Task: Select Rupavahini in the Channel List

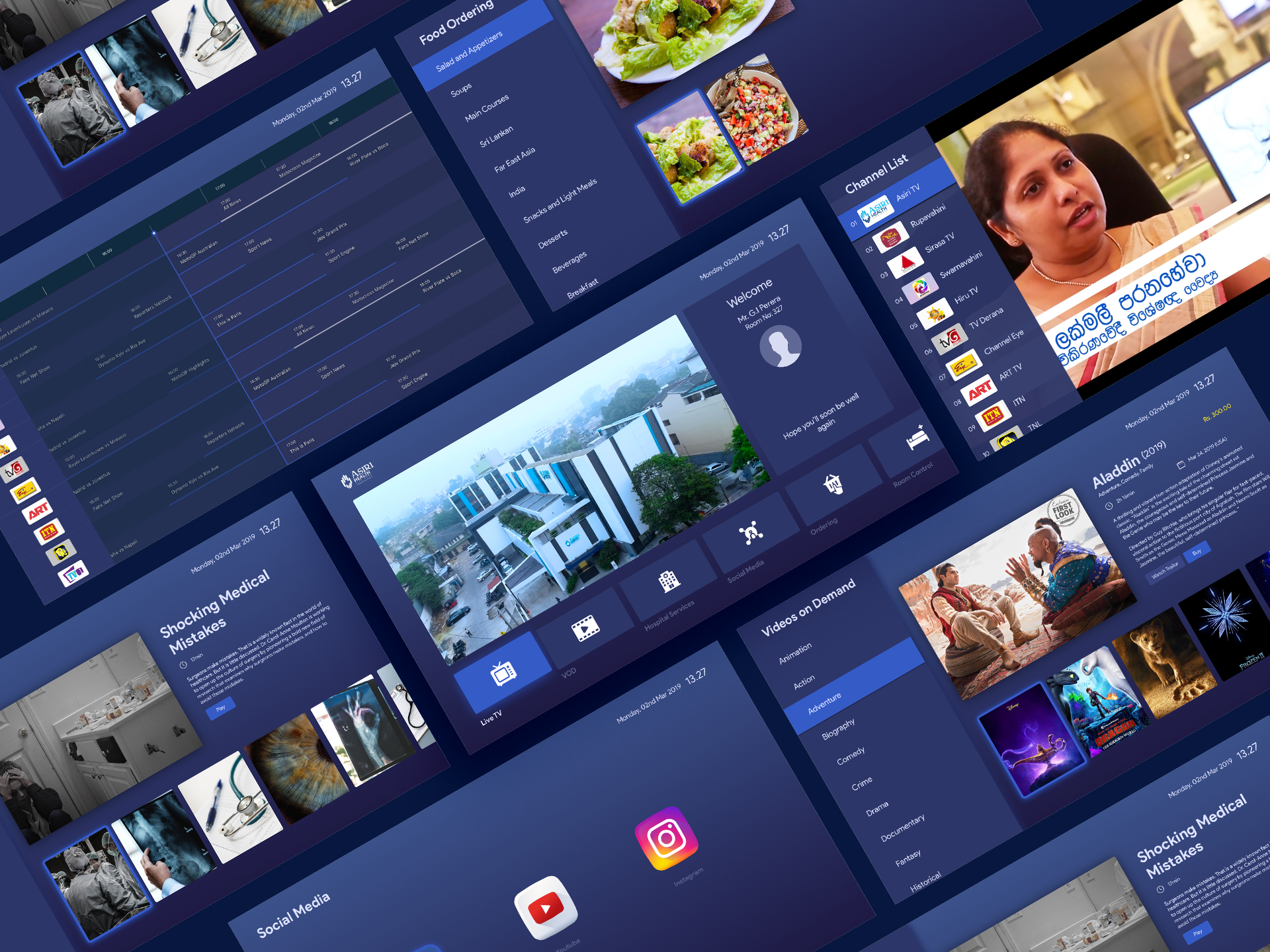Action: pyautogui.click(x=927, y=216)
